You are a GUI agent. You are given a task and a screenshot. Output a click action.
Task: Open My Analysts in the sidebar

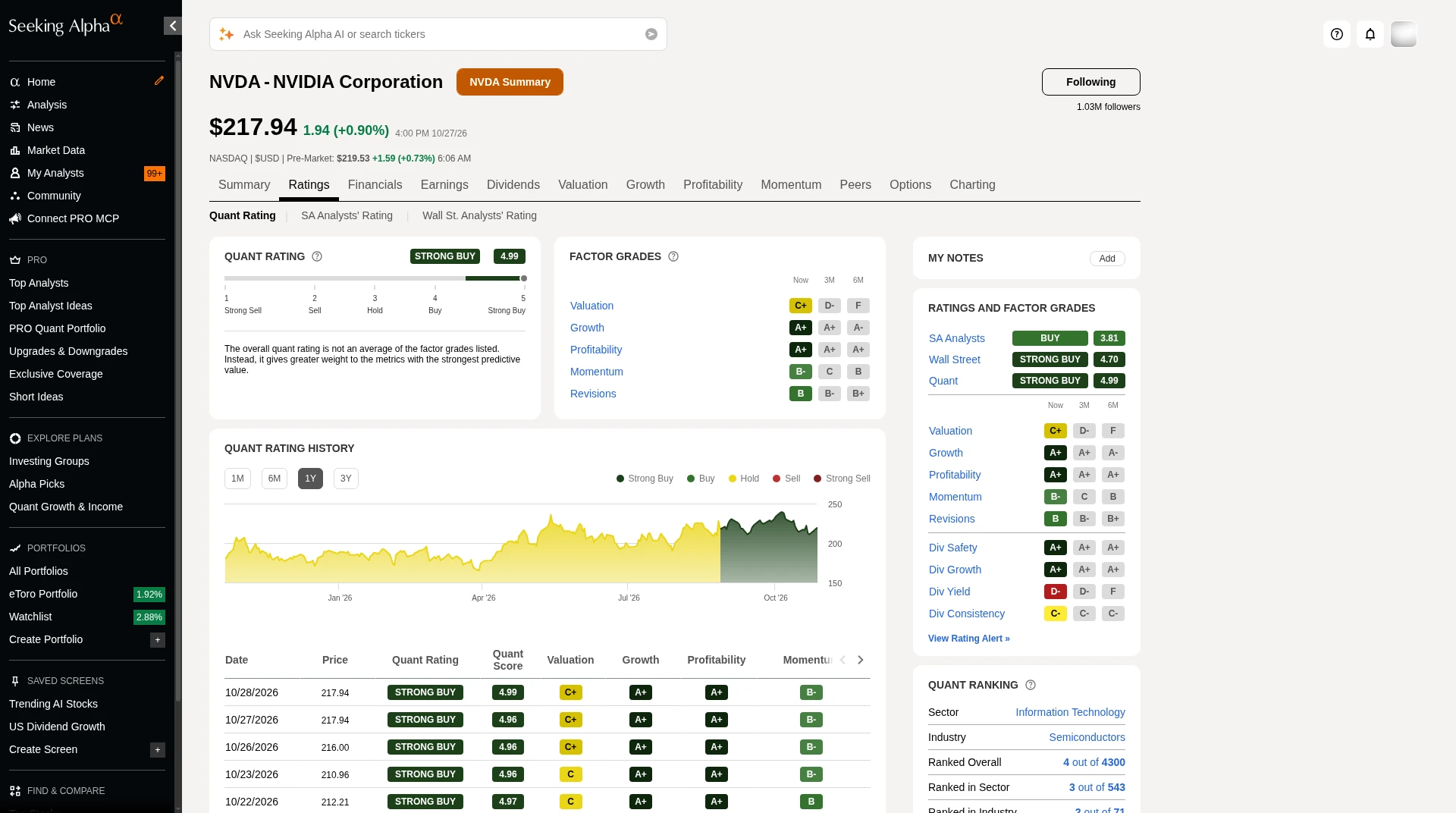(x=55, y=173)
